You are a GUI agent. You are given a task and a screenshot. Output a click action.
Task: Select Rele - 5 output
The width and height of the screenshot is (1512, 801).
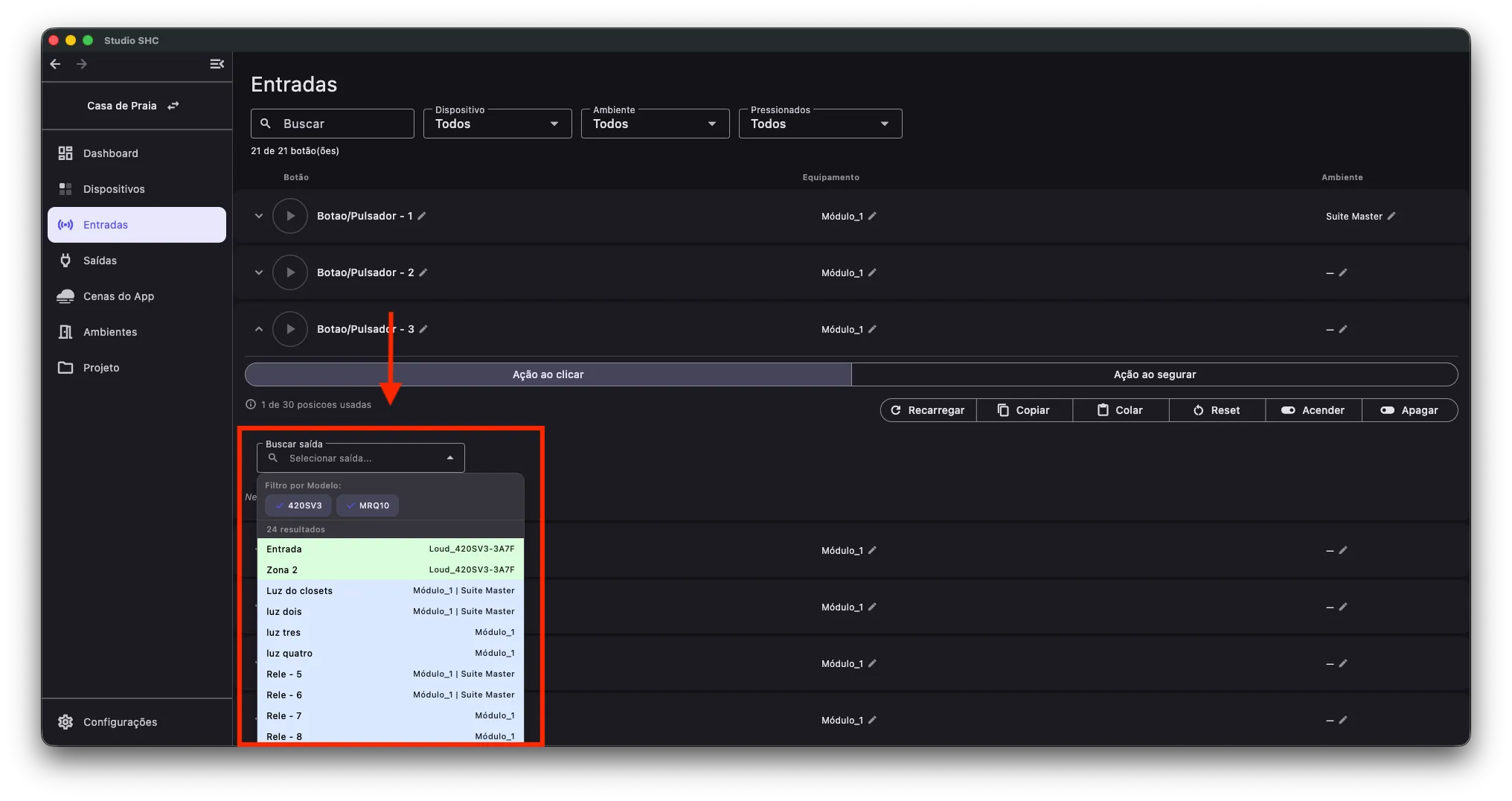(391, 674)
